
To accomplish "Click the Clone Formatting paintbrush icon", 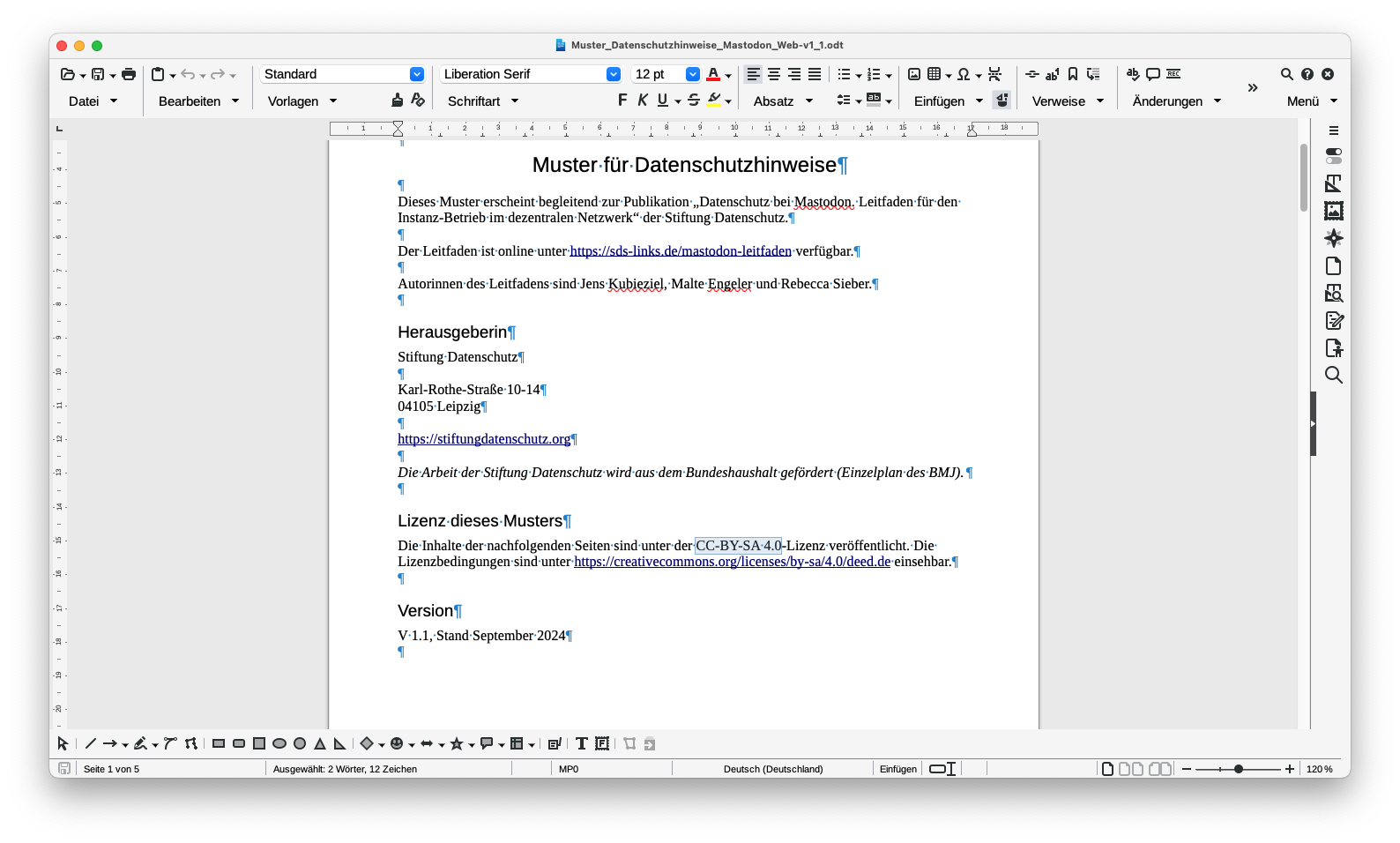I will (397, 101).
